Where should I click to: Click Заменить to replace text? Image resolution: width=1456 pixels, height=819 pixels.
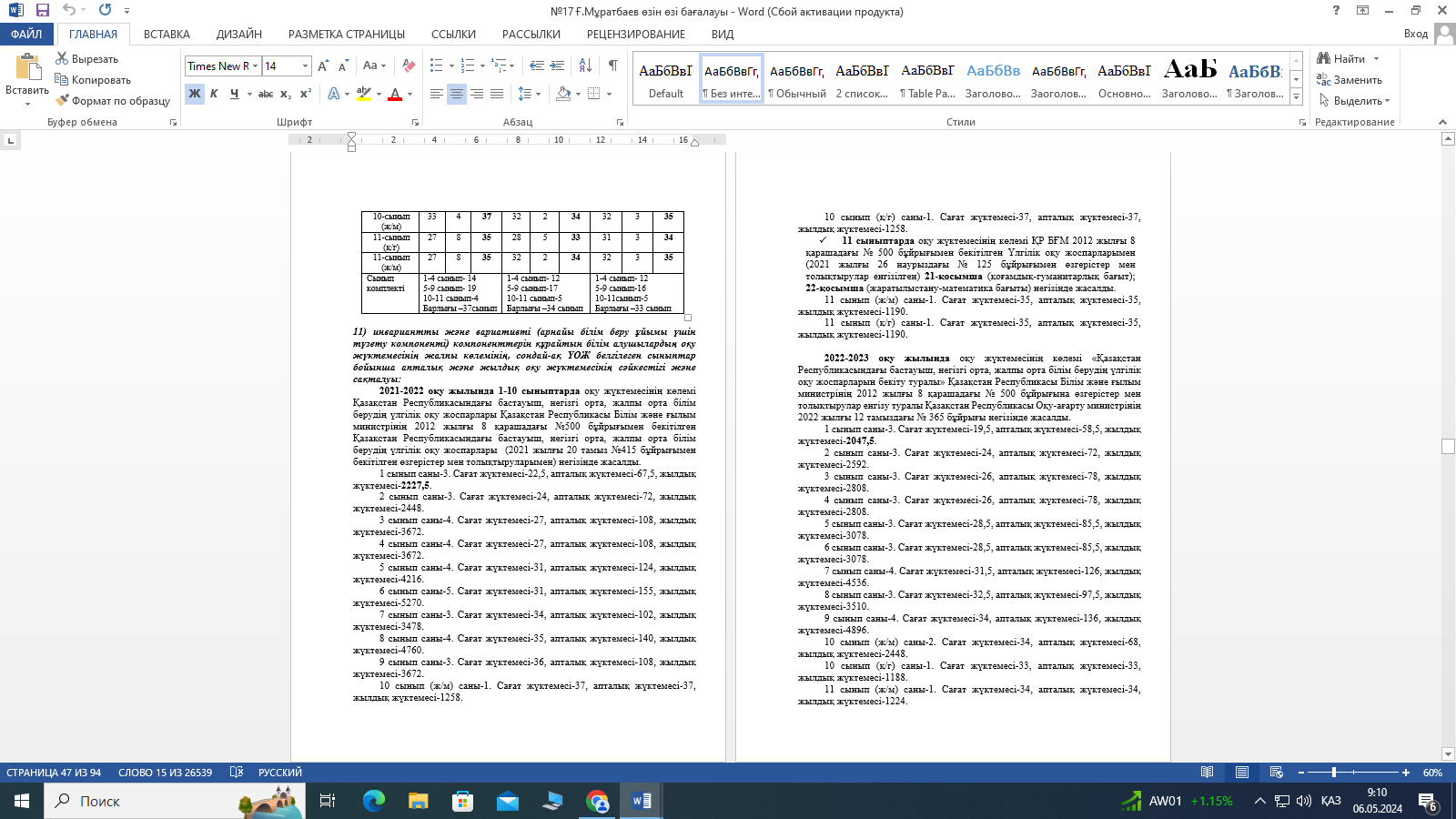pos(1350,79)
